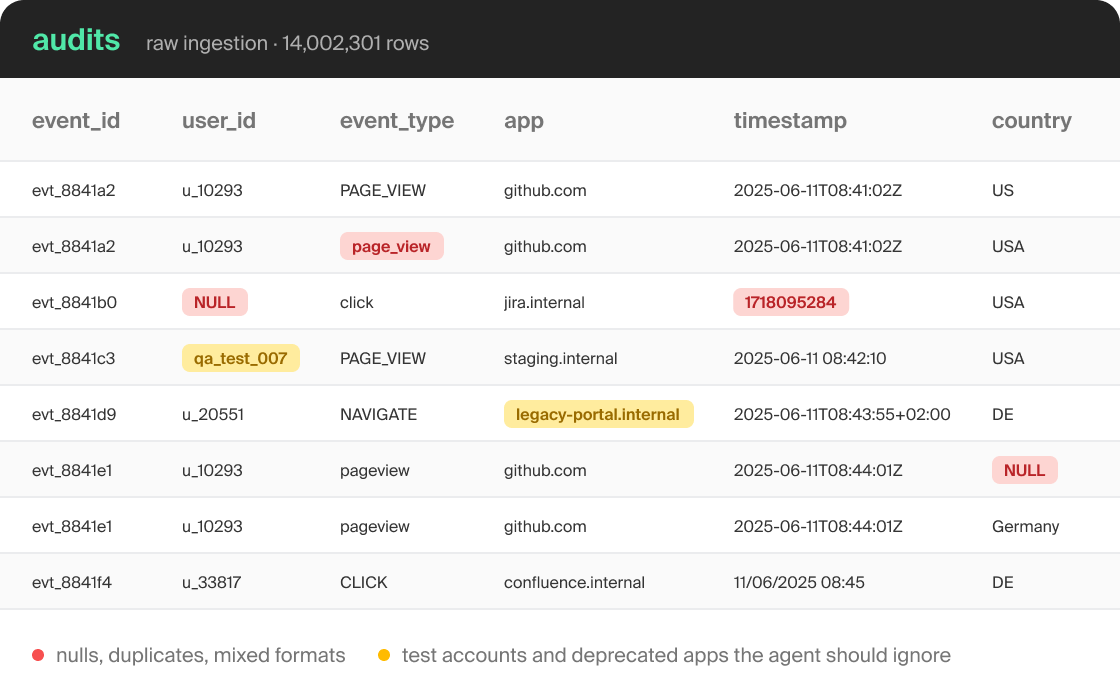Select the user_id column header

219,120
